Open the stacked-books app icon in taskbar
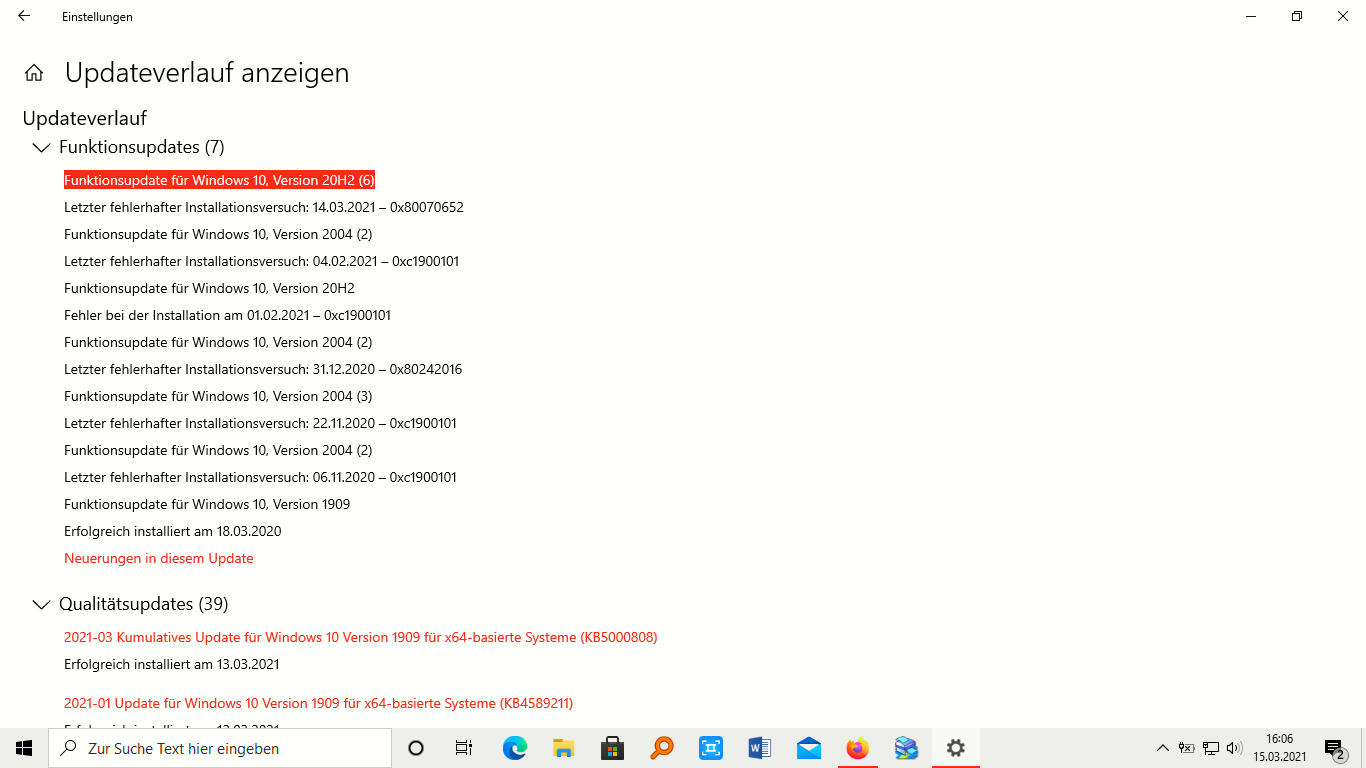This screenshot has height=768, width=1366. (x=906, y=748)
